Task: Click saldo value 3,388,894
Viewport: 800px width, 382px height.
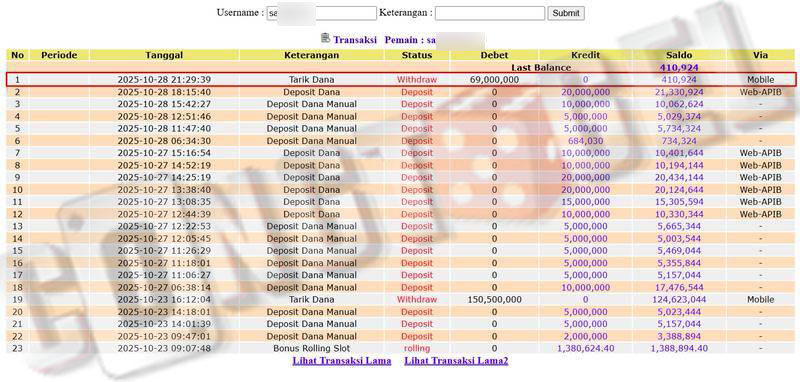Action: coord(679,336)
